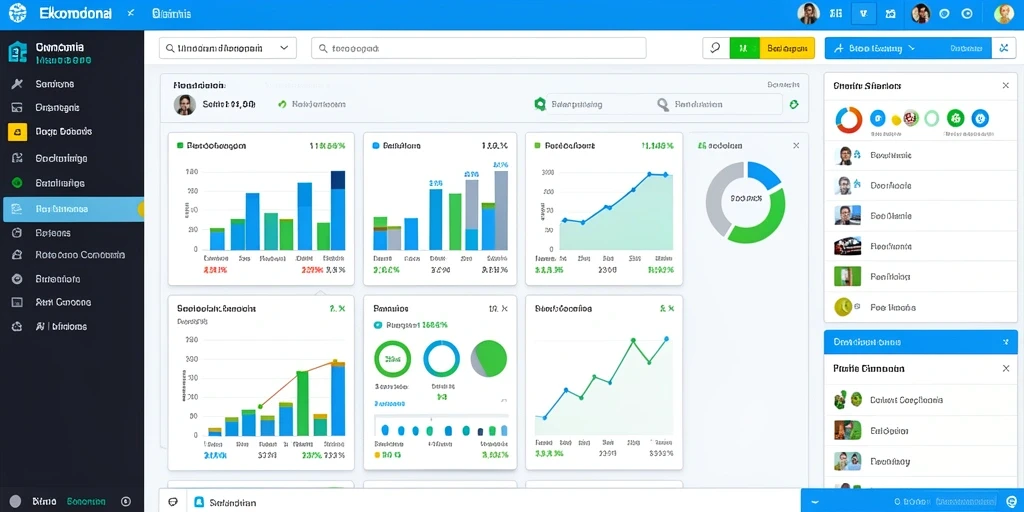Collapse the blue section header in the right panel

click(921, 342)
